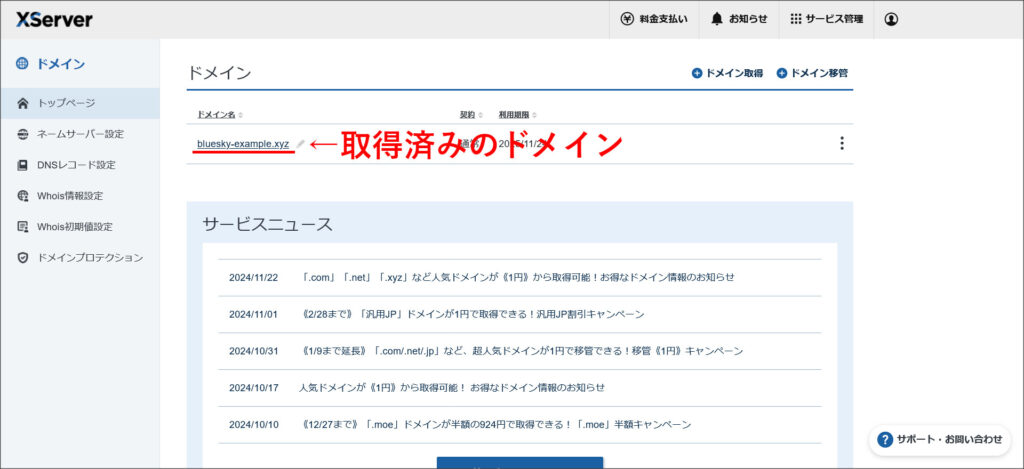
Task: Click the cut-off blue button below the news list
Action: (x=520, y=463)
